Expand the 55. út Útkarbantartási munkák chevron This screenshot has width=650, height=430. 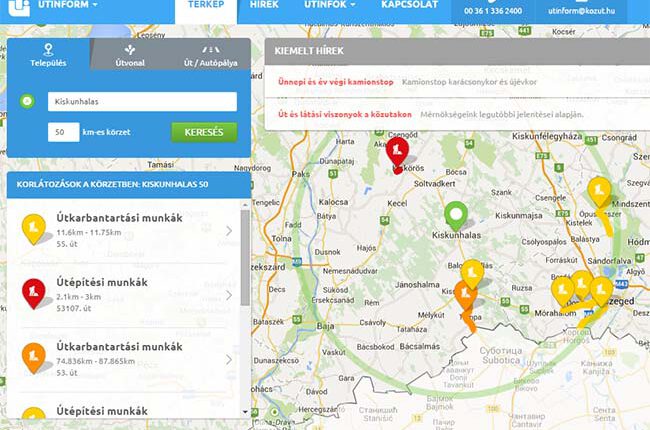(229, 231)
